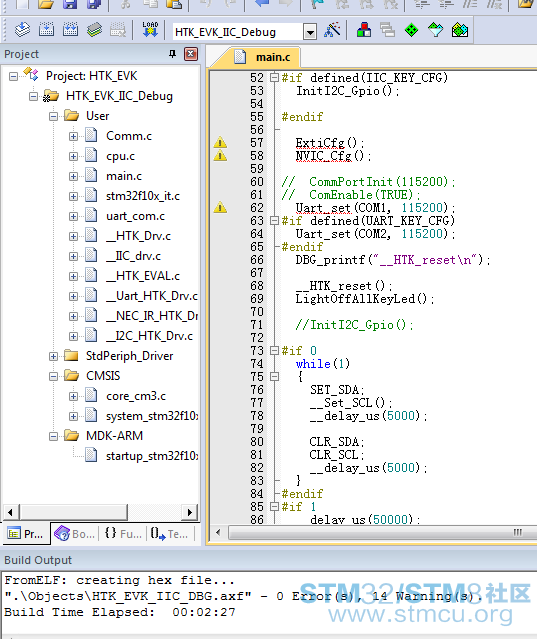Screen dimensions: 537x639
Task: Open Options for Target wand icon
Action: pos(332,30)
